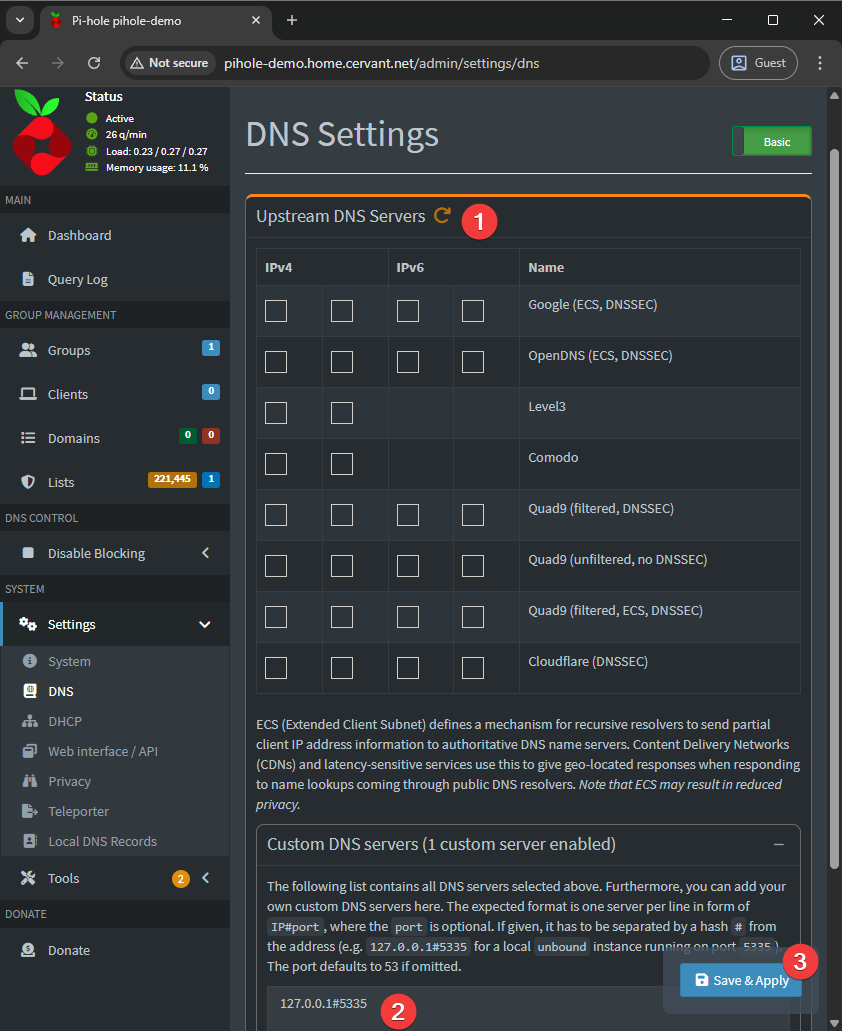Open DHCP settings page
This screenshot has width=842, height=1031.
click(65, 722)
